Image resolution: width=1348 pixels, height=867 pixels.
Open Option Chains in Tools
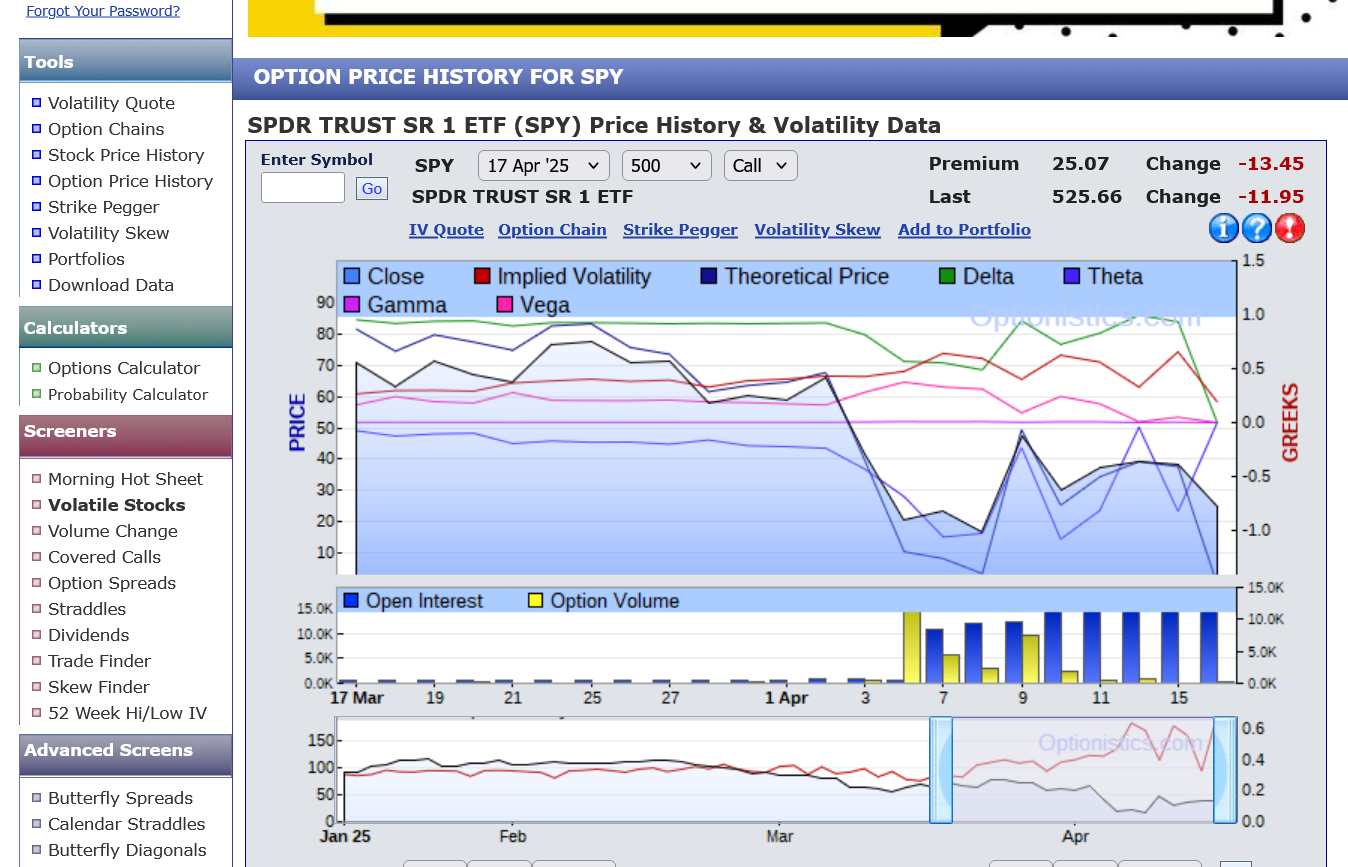[106, 129]
